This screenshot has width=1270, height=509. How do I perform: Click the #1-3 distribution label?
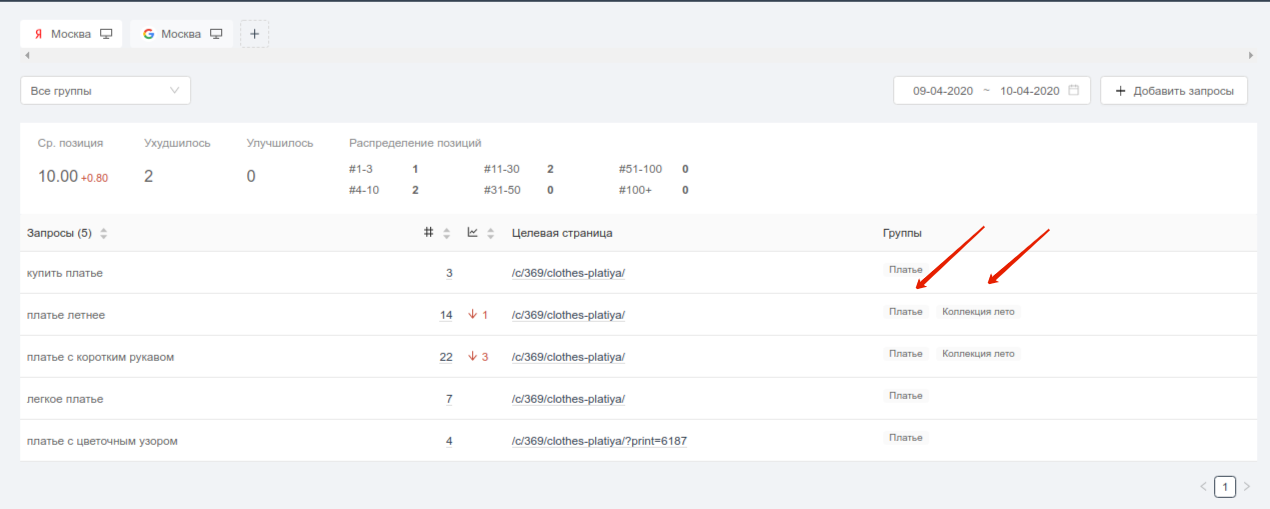[x=361, y=169]
